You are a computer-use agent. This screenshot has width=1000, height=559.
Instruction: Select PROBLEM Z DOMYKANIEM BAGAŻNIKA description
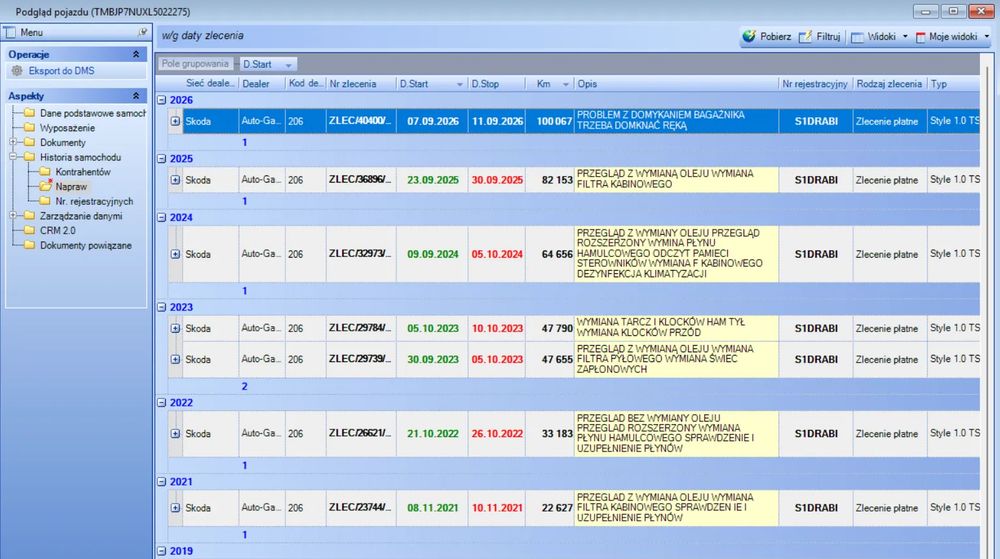point(676,120)
